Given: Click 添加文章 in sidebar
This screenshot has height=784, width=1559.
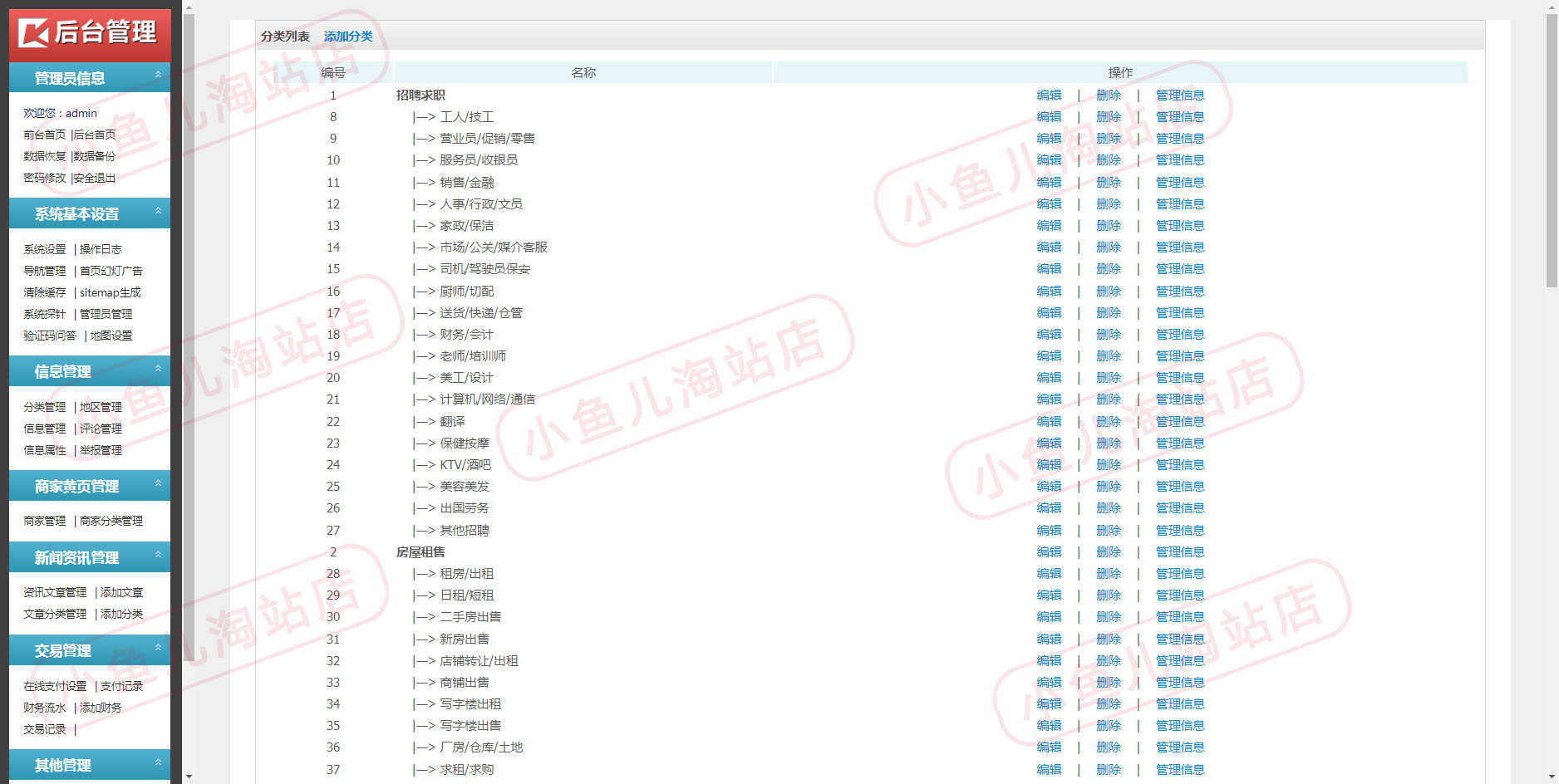Looking at the screenshot, I should coord(121,592).
